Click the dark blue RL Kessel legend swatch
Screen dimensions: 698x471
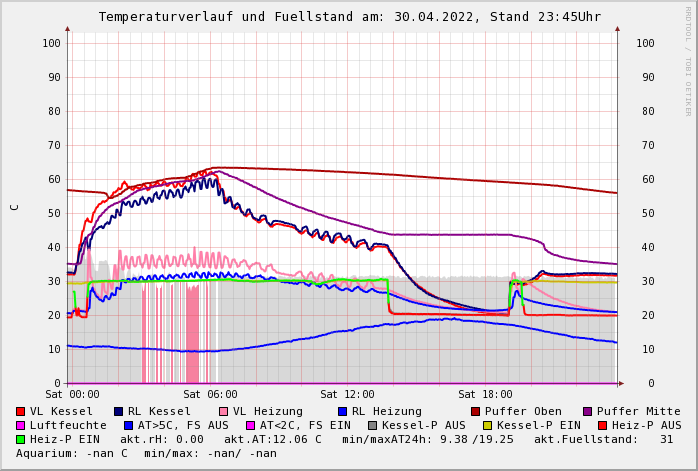(x=119, y=411)
